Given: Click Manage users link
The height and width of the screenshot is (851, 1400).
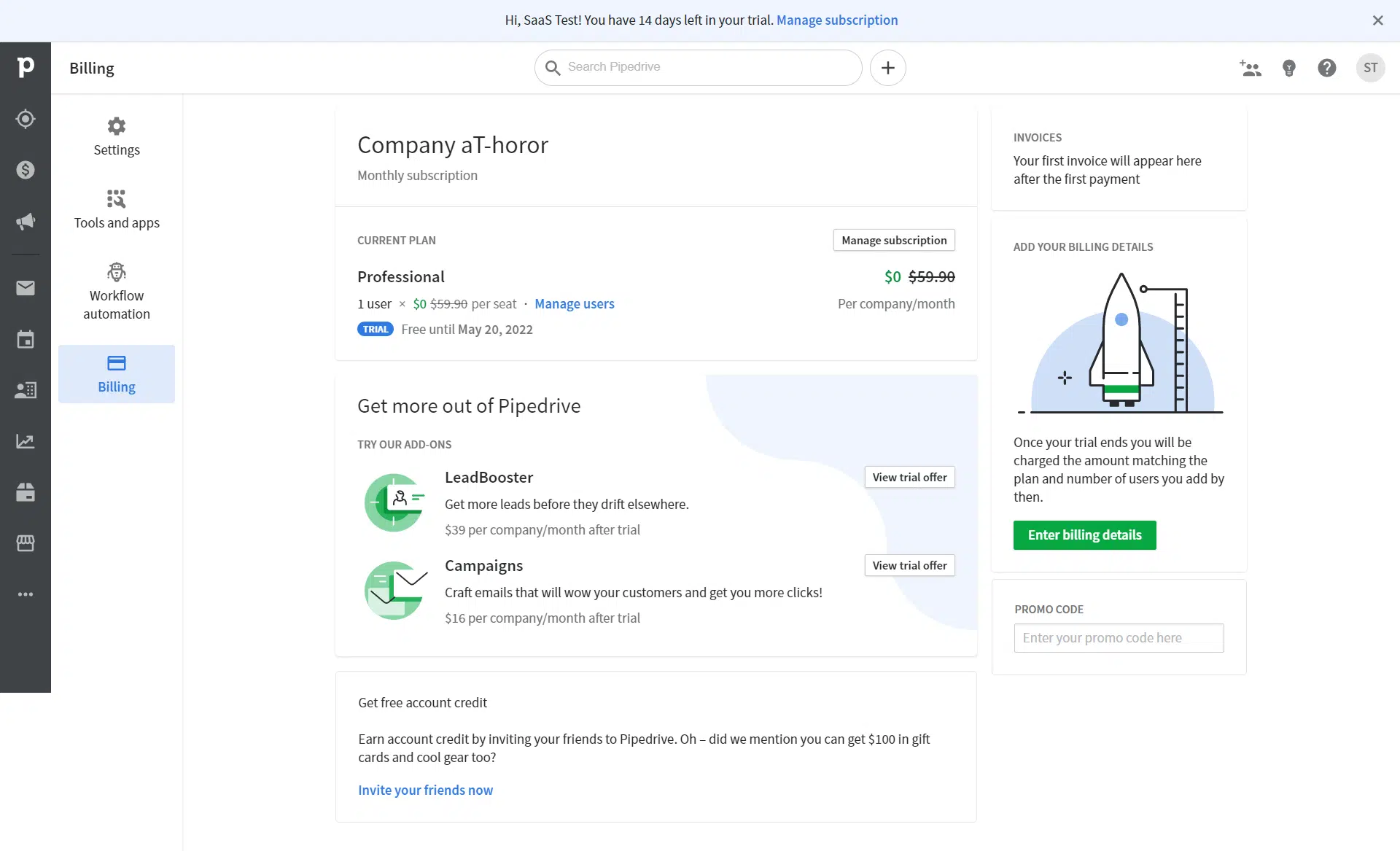Looking at the screenshot, I should (575, 304).
